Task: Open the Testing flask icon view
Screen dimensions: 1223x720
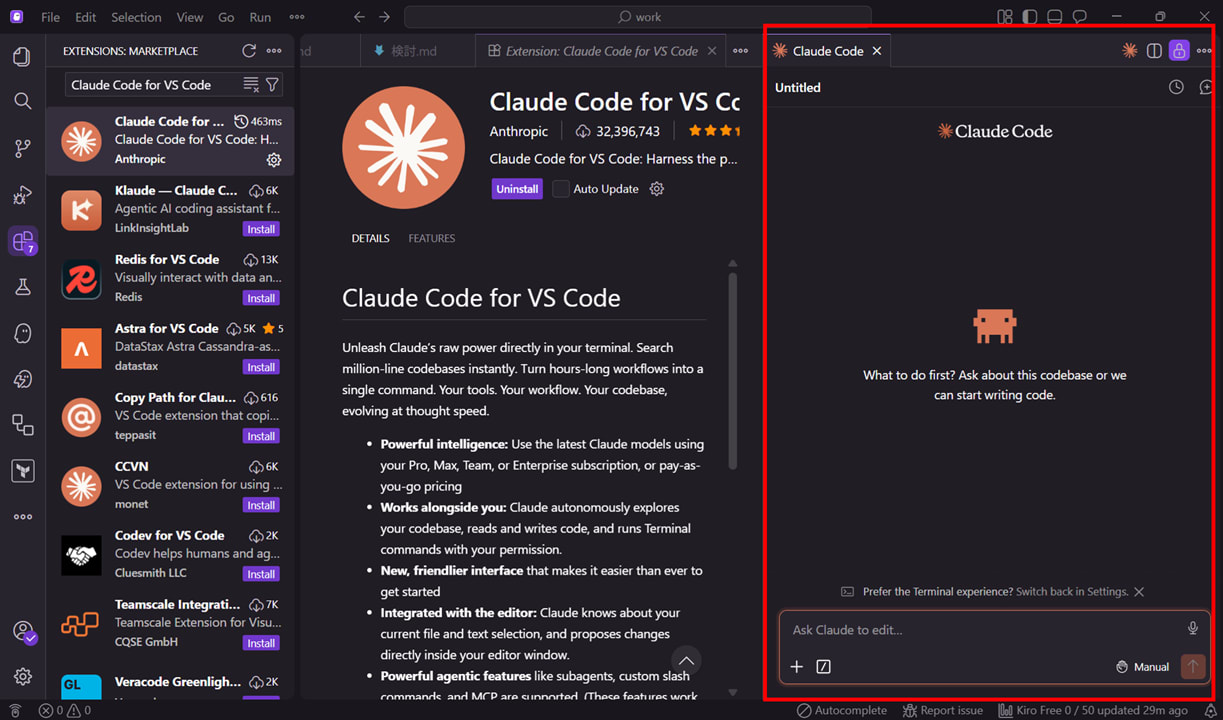Action: (22, 287)
